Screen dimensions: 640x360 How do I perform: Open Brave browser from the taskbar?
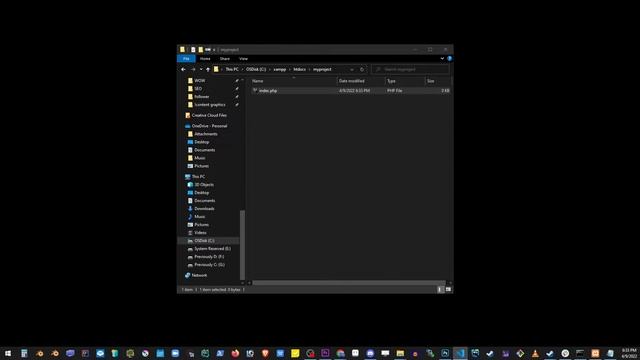coord(265,353)
